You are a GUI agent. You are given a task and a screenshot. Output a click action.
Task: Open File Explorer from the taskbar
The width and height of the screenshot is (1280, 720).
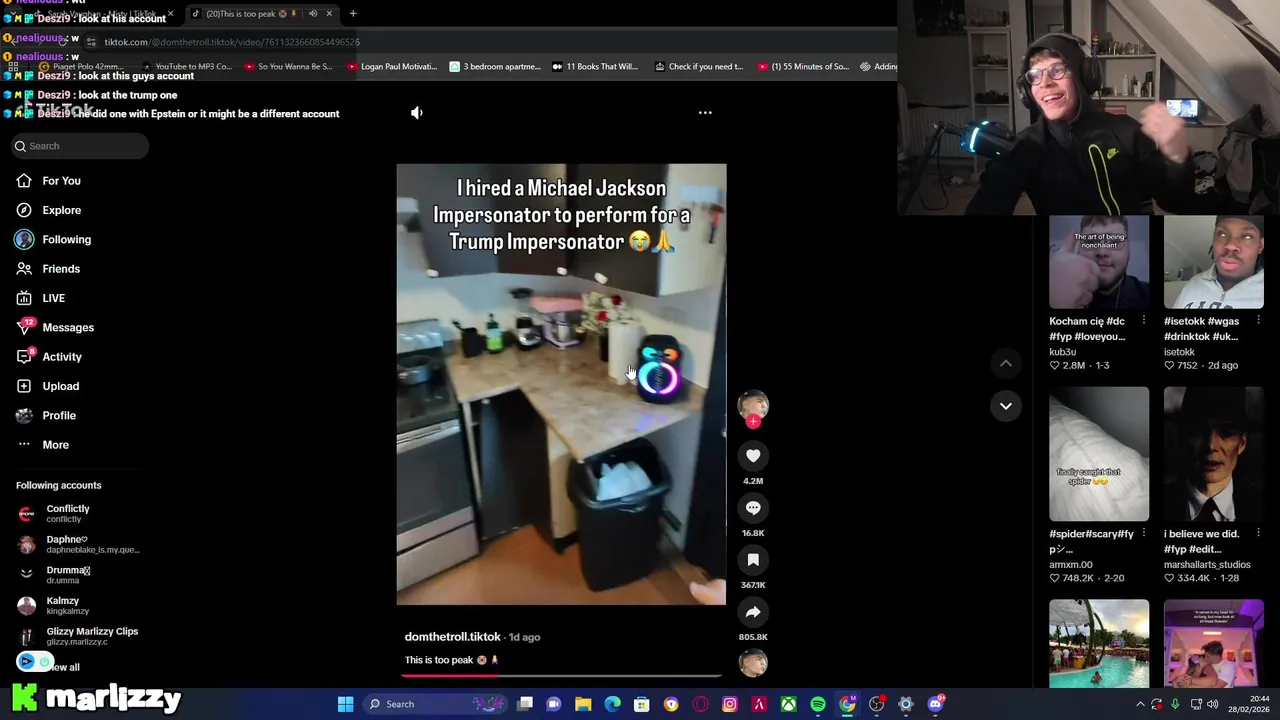click(583, 704)
